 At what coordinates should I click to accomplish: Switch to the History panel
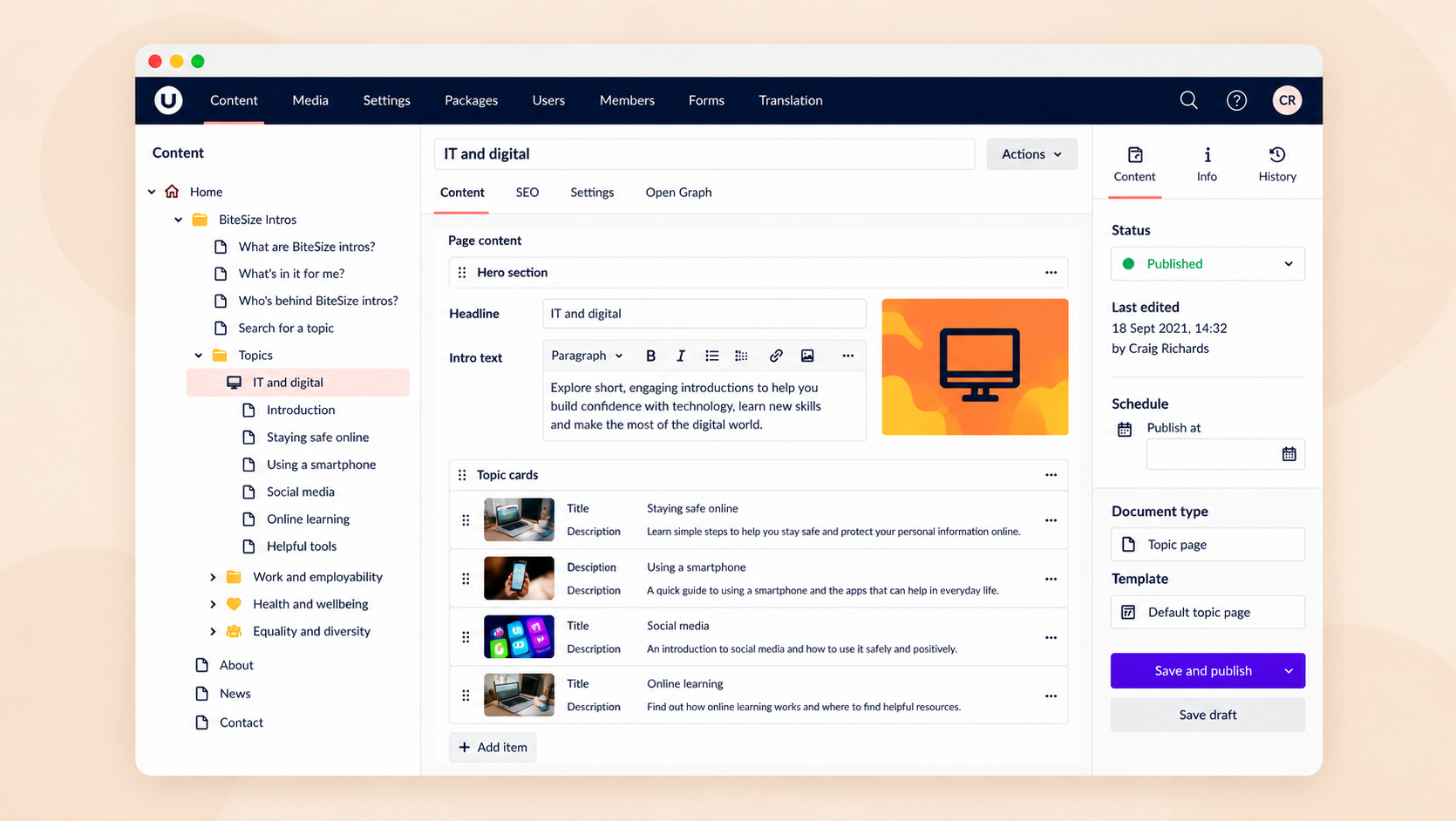(1277, 164)
